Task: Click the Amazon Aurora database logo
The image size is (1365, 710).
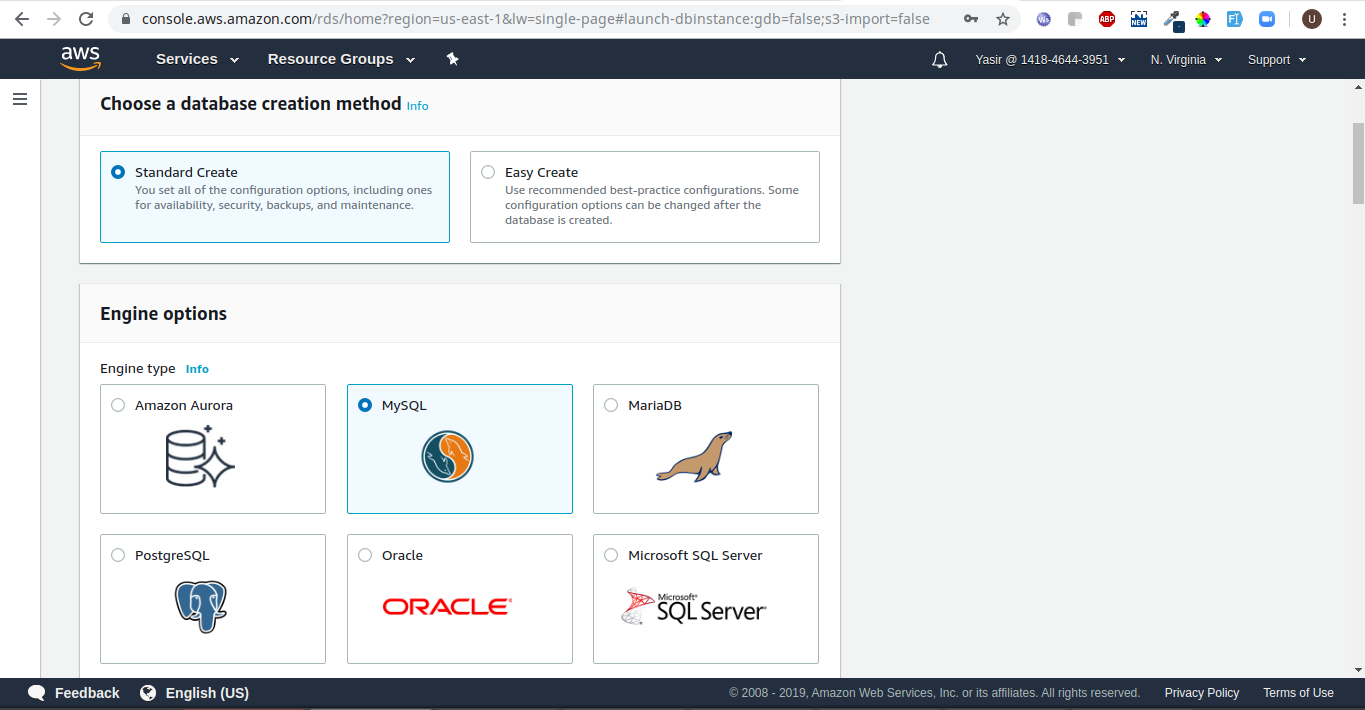Action: [199, 456]
